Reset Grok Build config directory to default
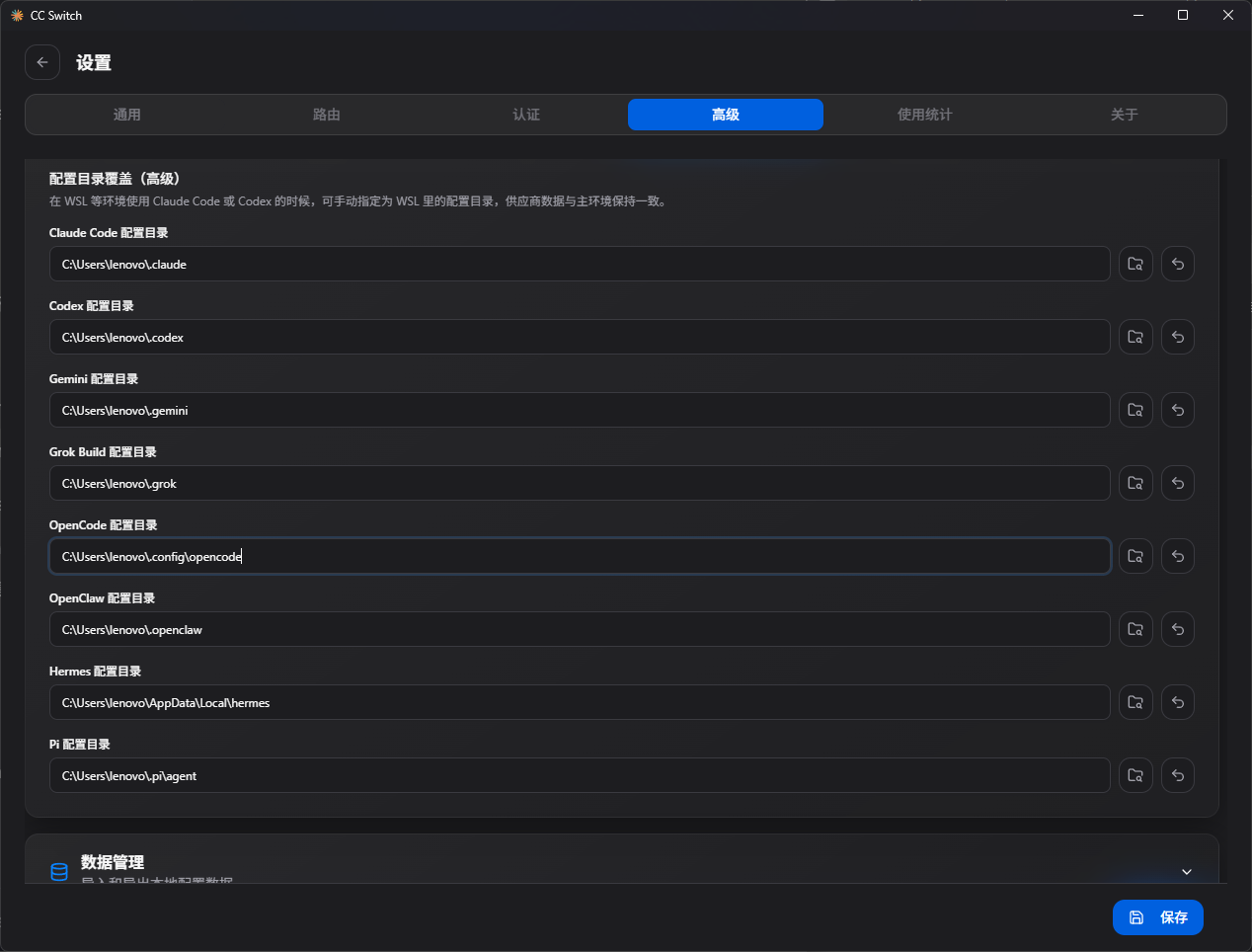 [1178, 483]
